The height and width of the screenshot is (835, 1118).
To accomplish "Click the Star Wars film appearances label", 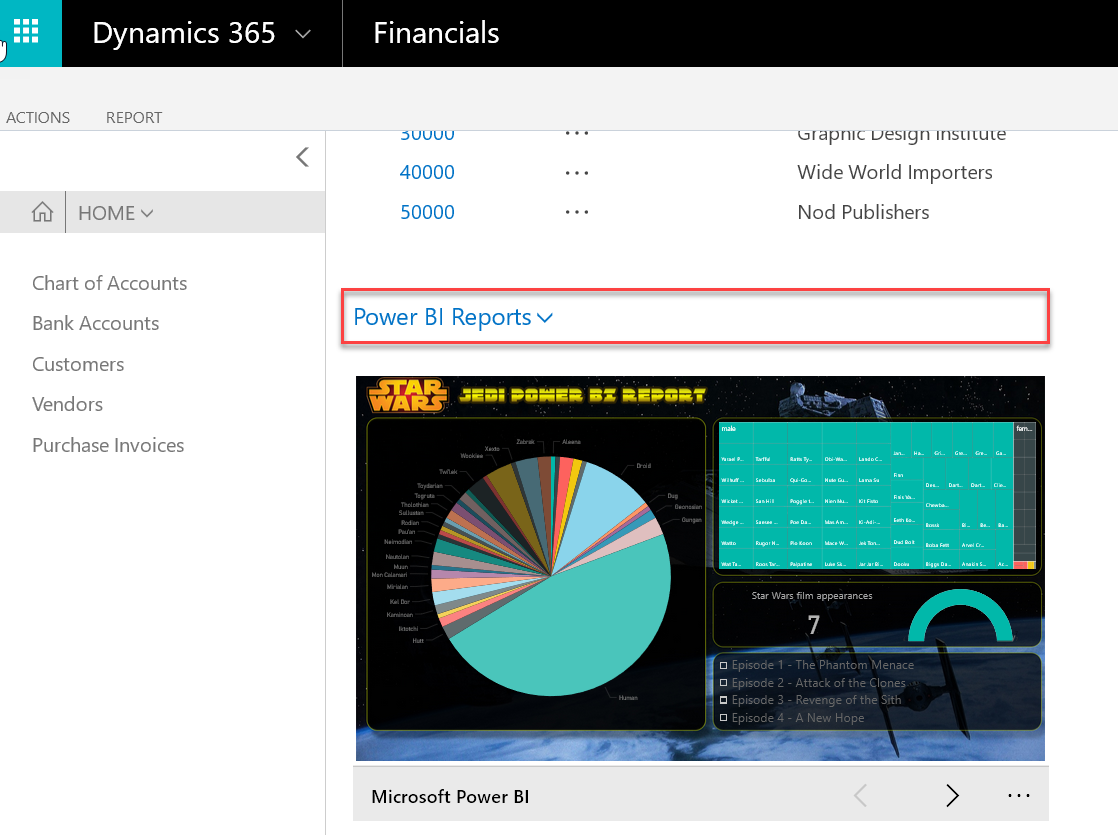I will (x=811, y=595).
